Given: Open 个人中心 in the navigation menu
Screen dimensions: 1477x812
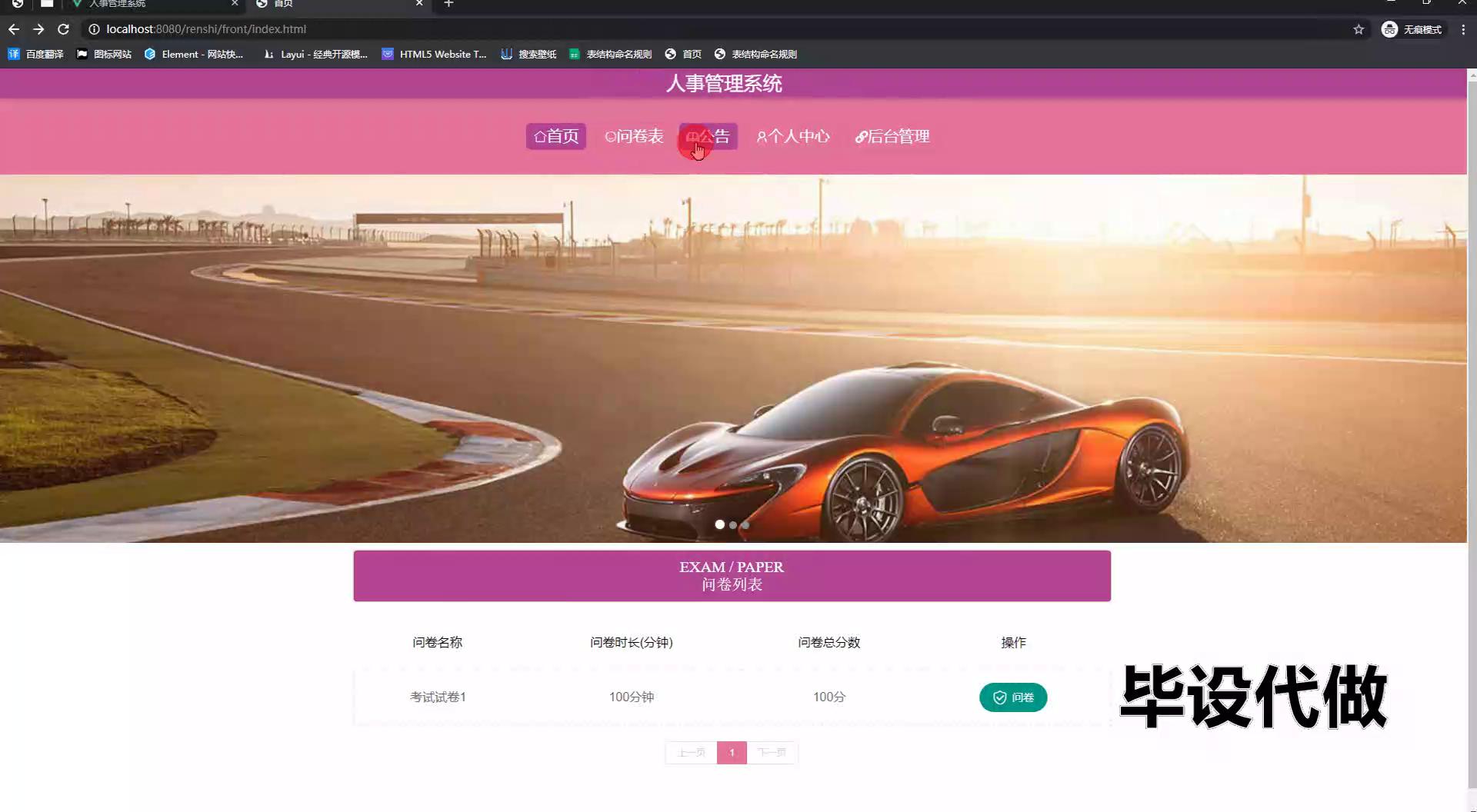Looking at the screenshot, I should (x=793, y=136).
